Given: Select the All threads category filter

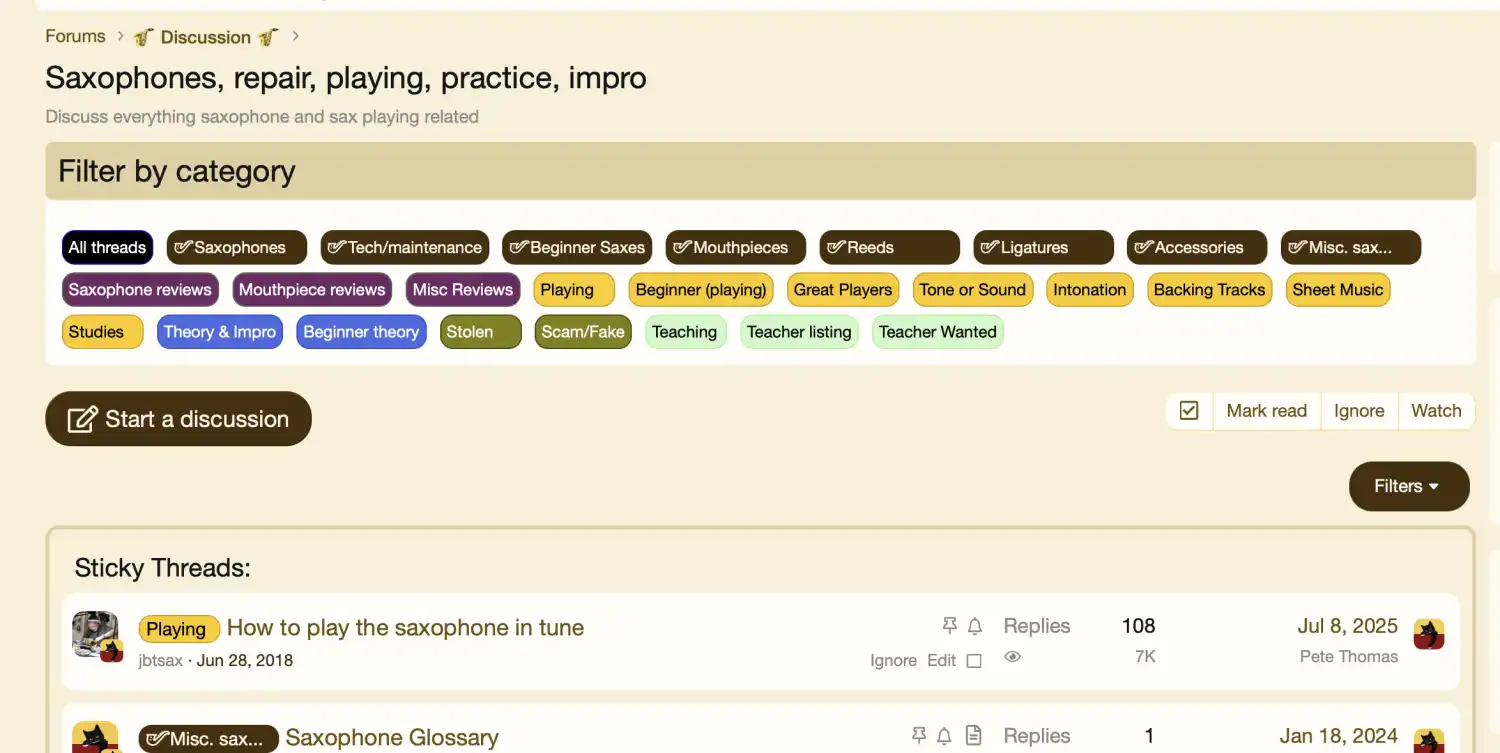Looking at the screenshot, I should [107, 247].
